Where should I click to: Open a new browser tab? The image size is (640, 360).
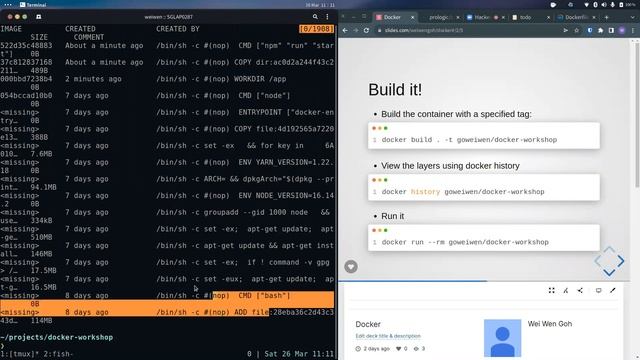tap(607, 17)
